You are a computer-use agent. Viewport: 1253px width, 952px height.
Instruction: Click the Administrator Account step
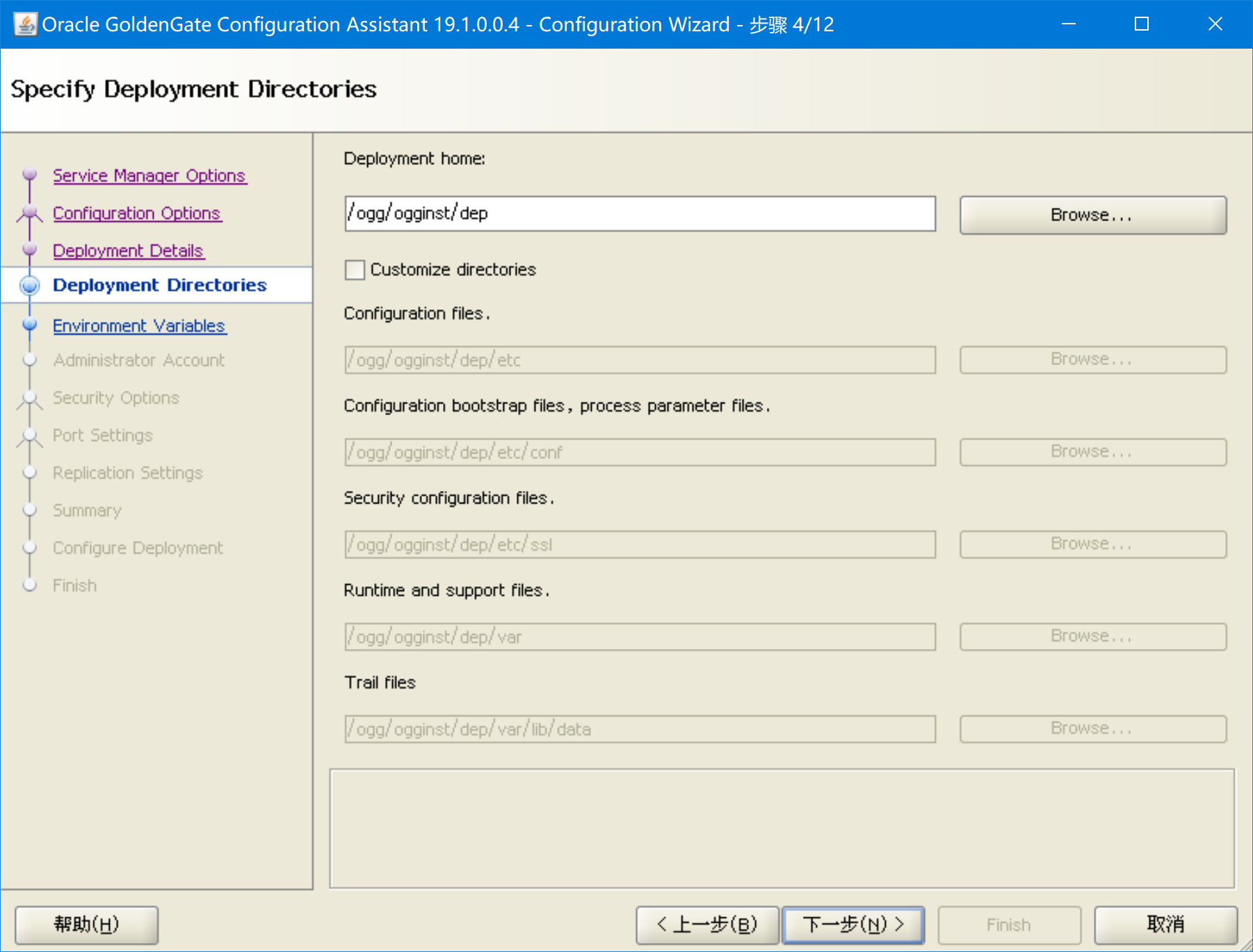point(139,360)
